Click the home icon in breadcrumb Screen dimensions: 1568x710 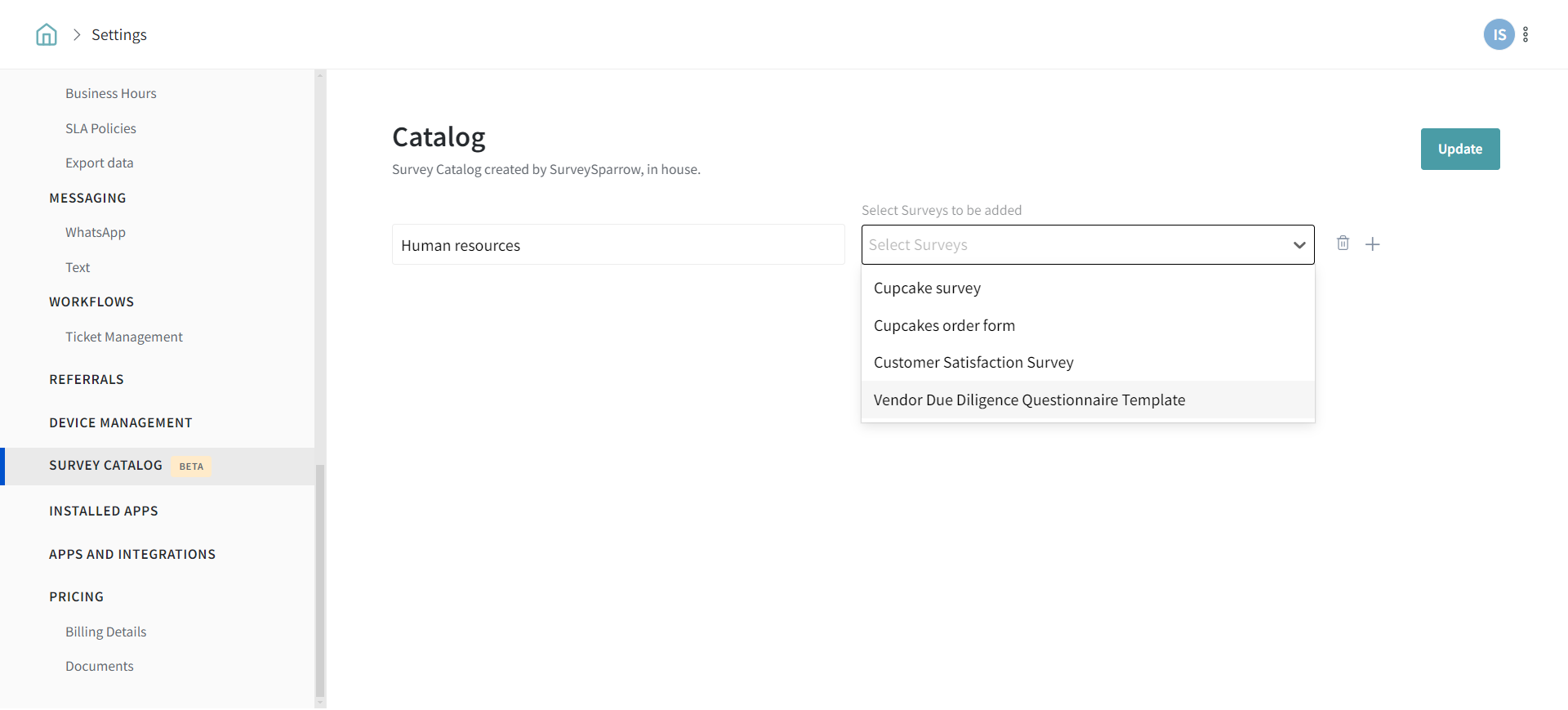(x=47, y=34)
